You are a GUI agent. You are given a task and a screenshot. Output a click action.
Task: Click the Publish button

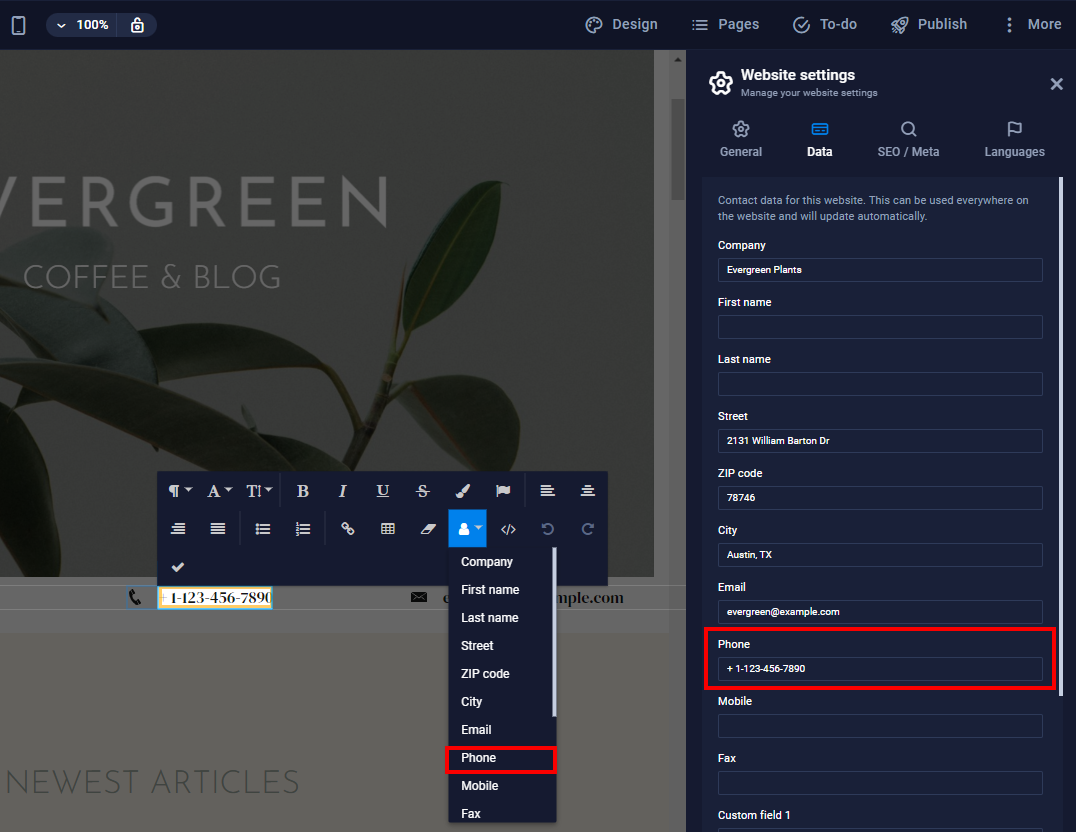coord(929,24)
